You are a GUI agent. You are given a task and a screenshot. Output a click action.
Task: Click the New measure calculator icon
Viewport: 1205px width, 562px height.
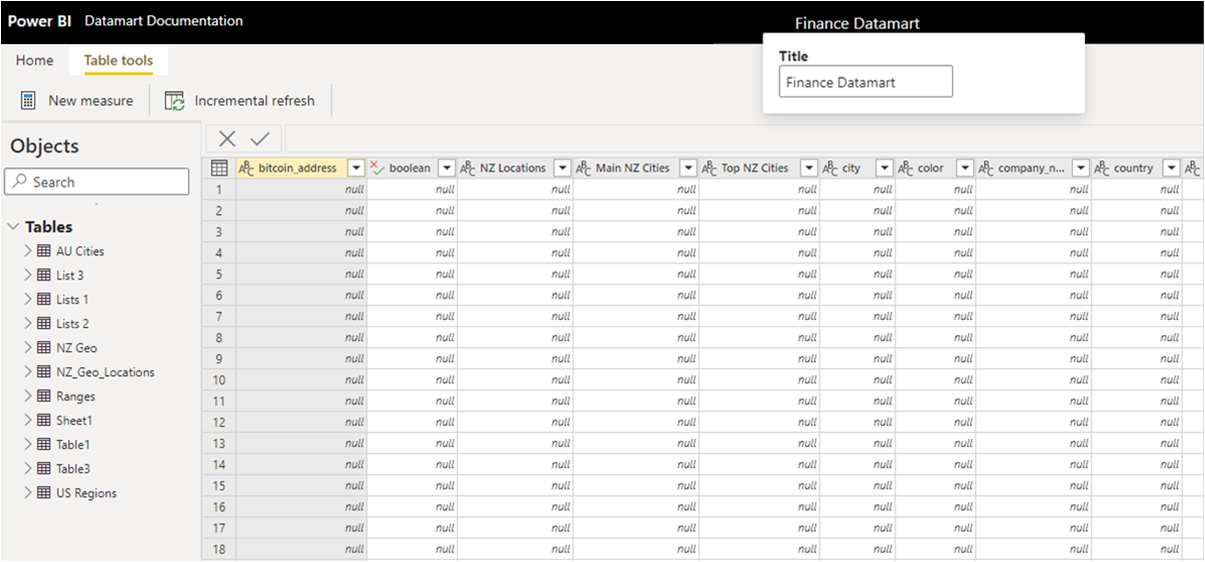[29, 100]
